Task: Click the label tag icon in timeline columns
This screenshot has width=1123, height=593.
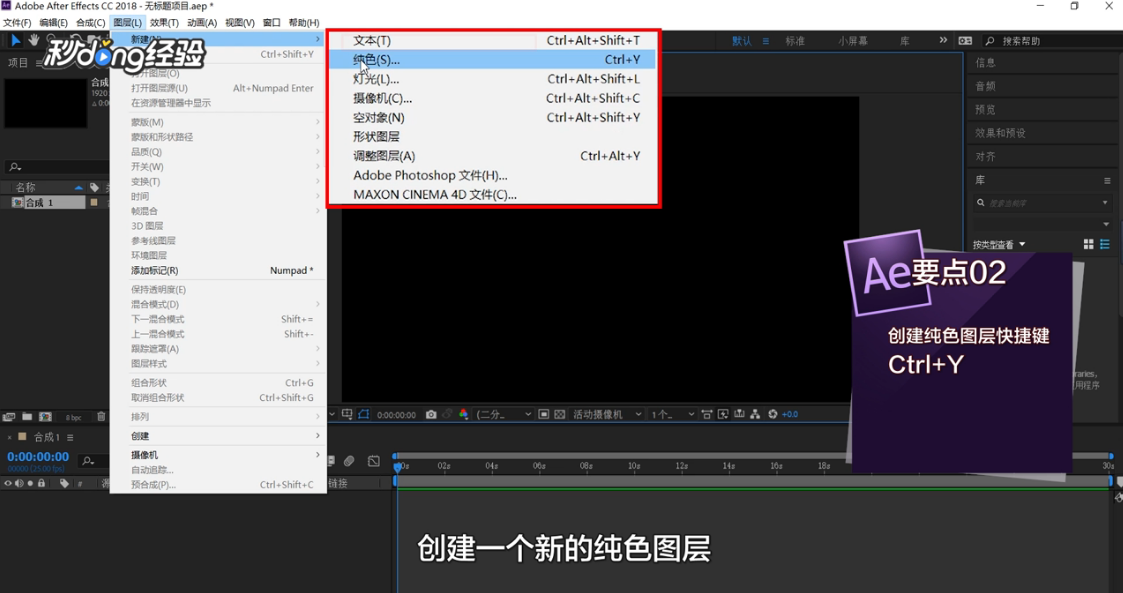Action: click(x=64, y=483)
